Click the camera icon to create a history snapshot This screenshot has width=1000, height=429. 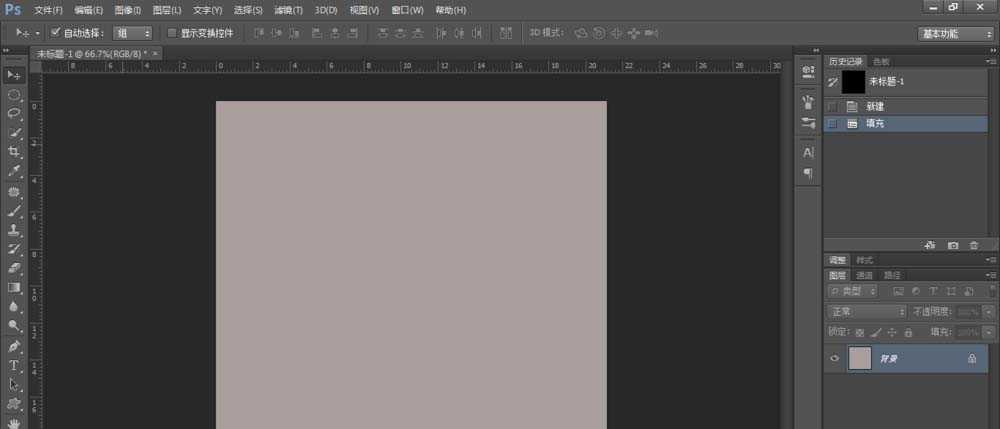tap(952, 245)
